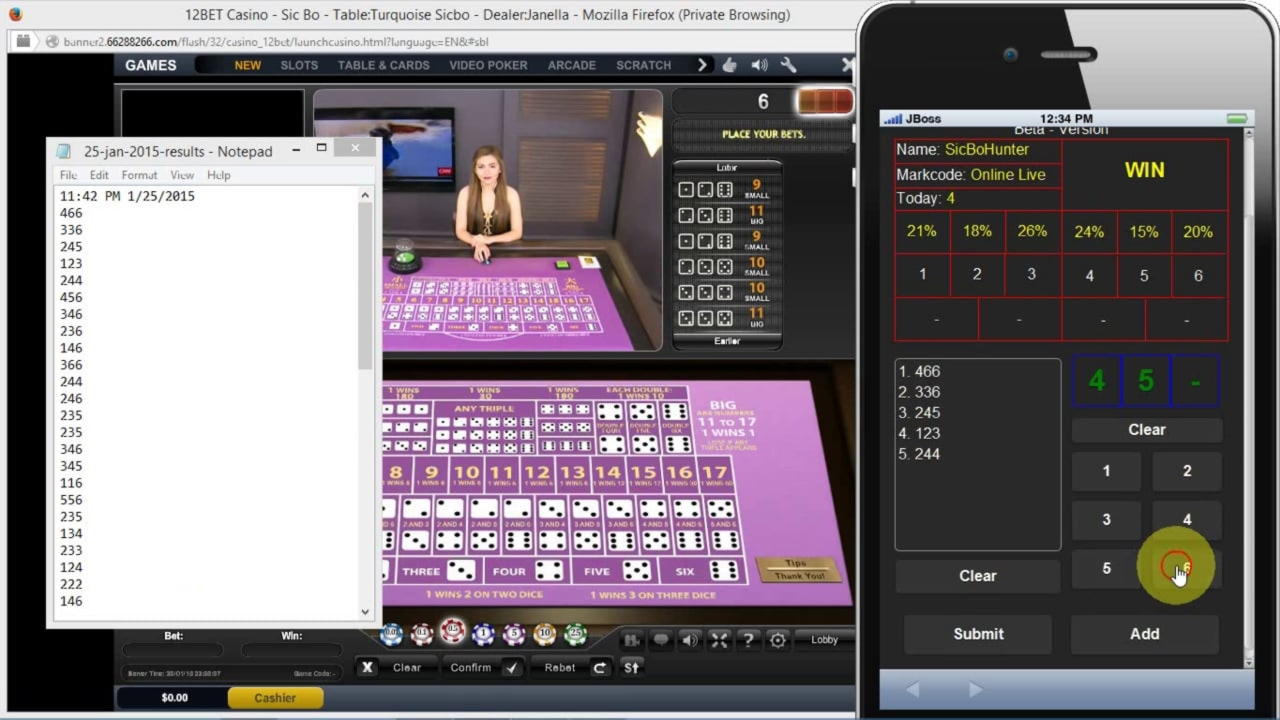The width and height of the screenshot is (1280, 720).
Task: Choose the purple 5 betting chip
Action: pyautogui.click(x=514, y=634)
